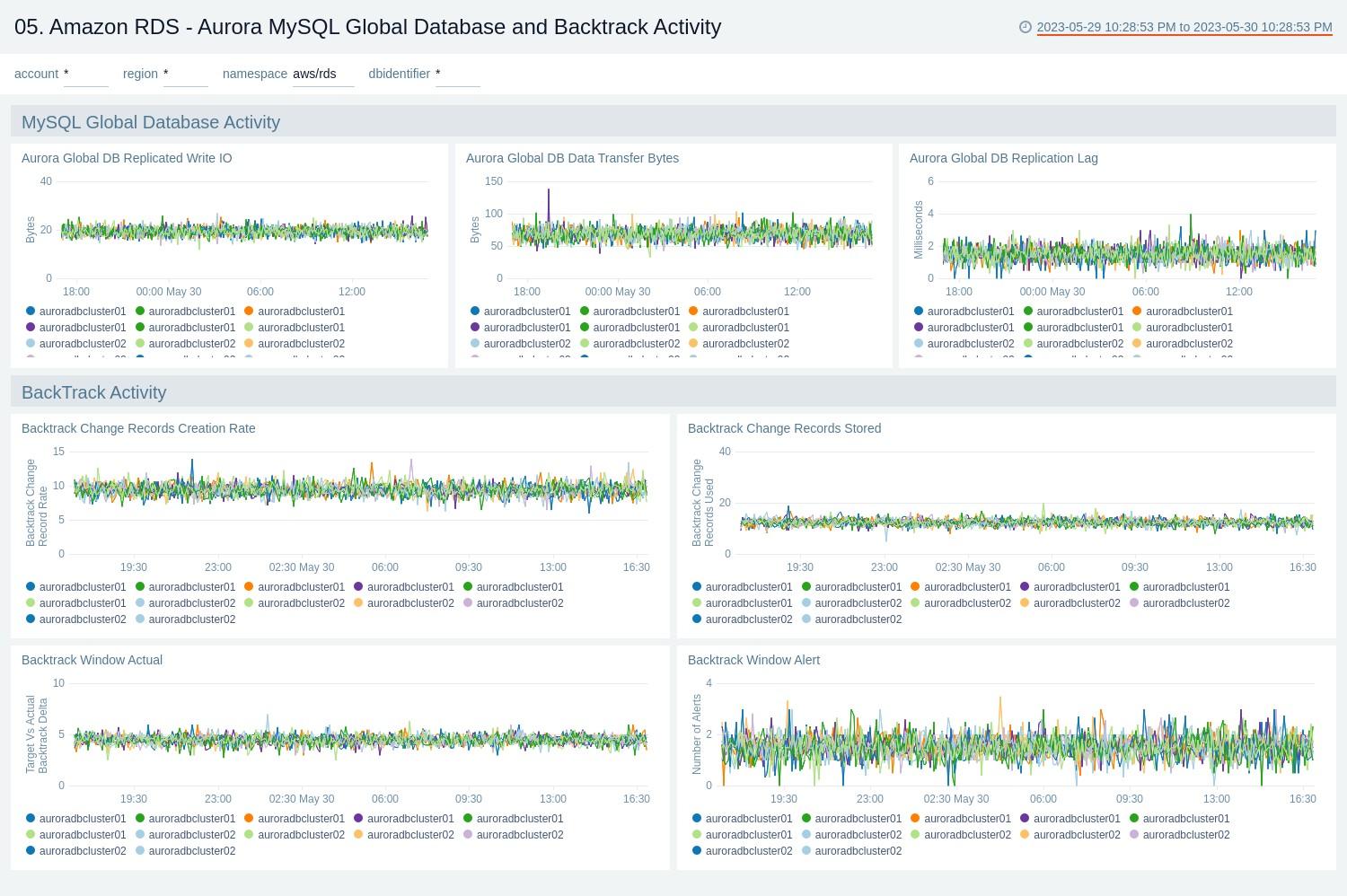Toggle purple auroradbcluster01 in Data Transfer Bytes legend

(x=520, y=328)
